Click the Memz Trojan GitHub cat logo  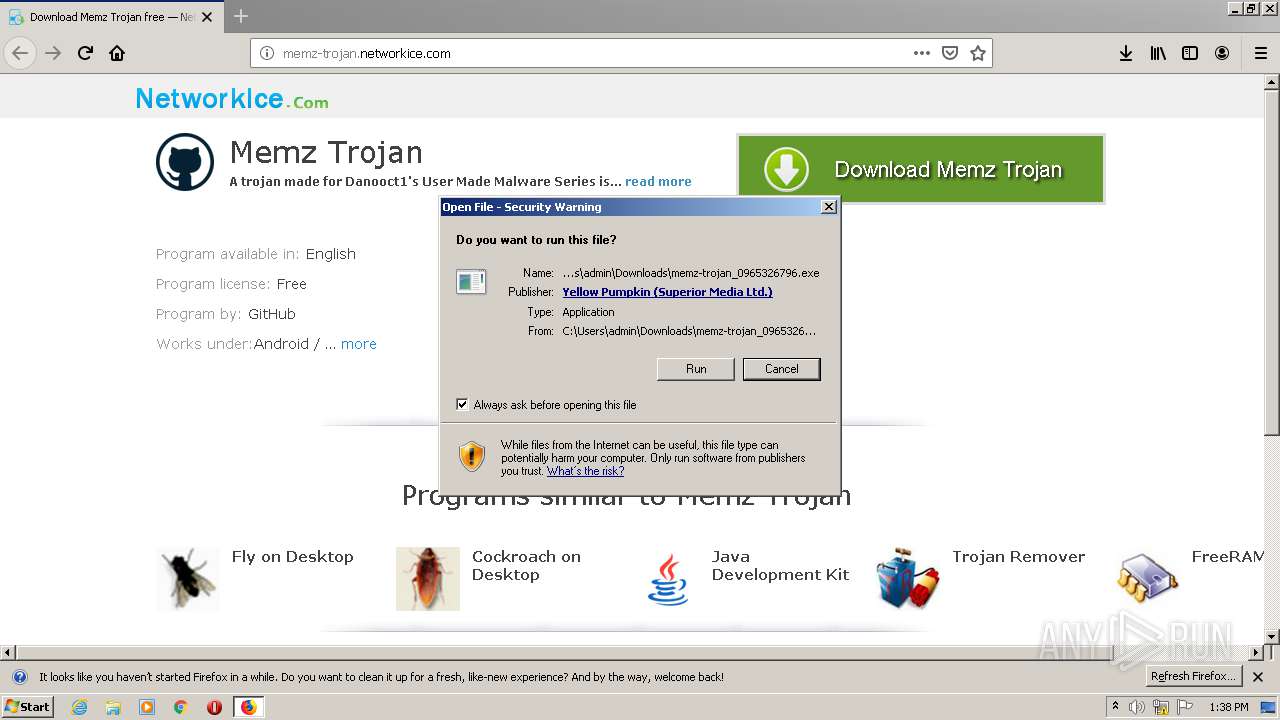185,162
